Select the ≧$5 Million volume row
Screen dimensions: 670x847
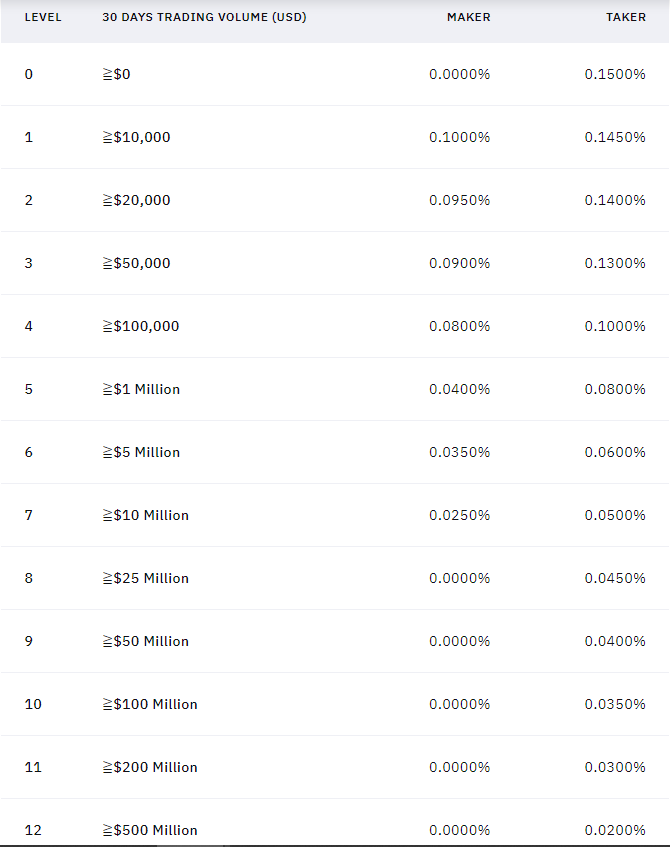point(335,452)
